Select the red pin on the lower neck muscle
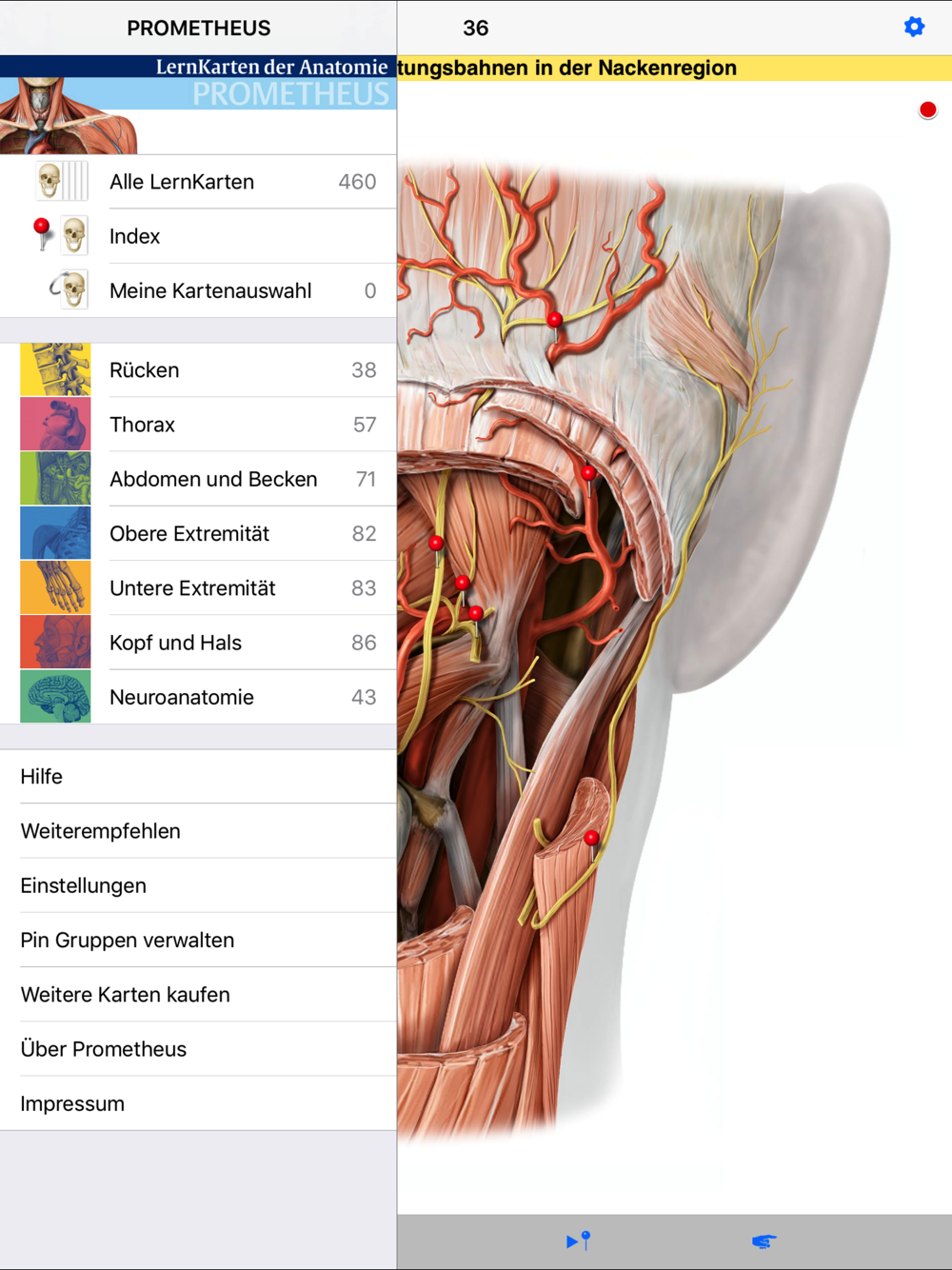Viewport: 952px width, 1270px height. [591, 839]
